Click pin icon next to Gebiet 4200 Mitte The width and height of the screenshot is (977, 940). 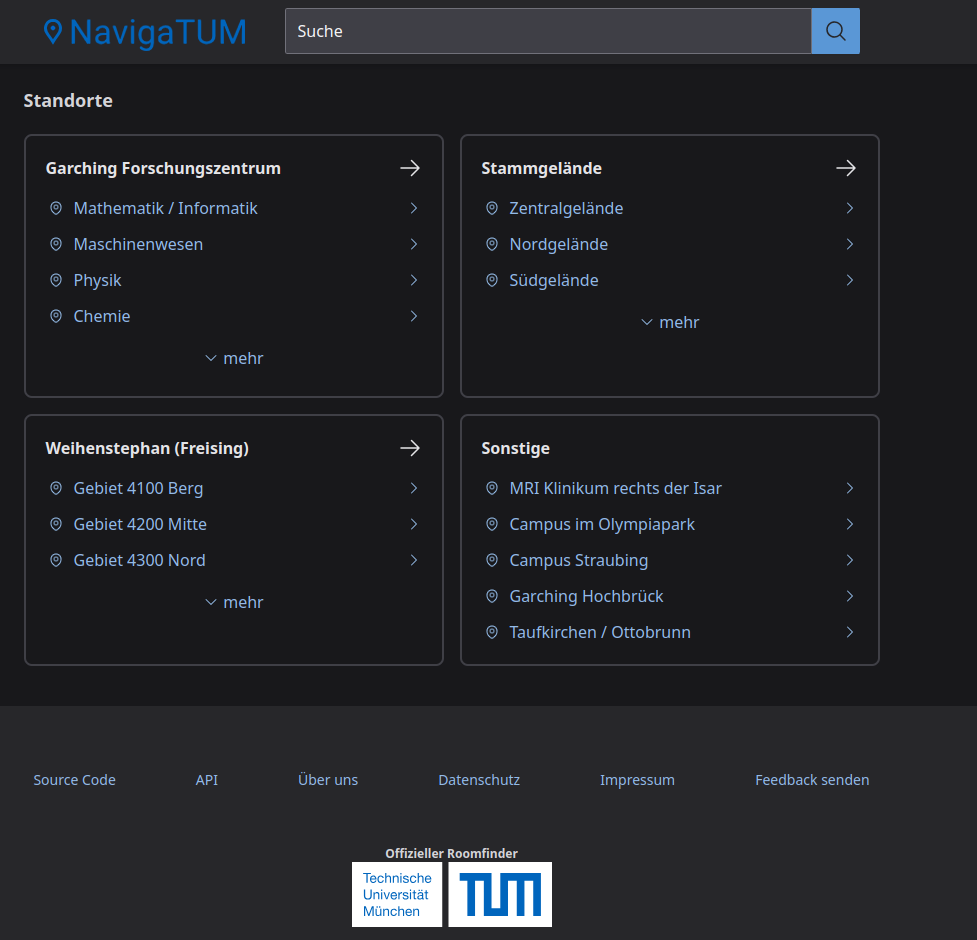56,525
